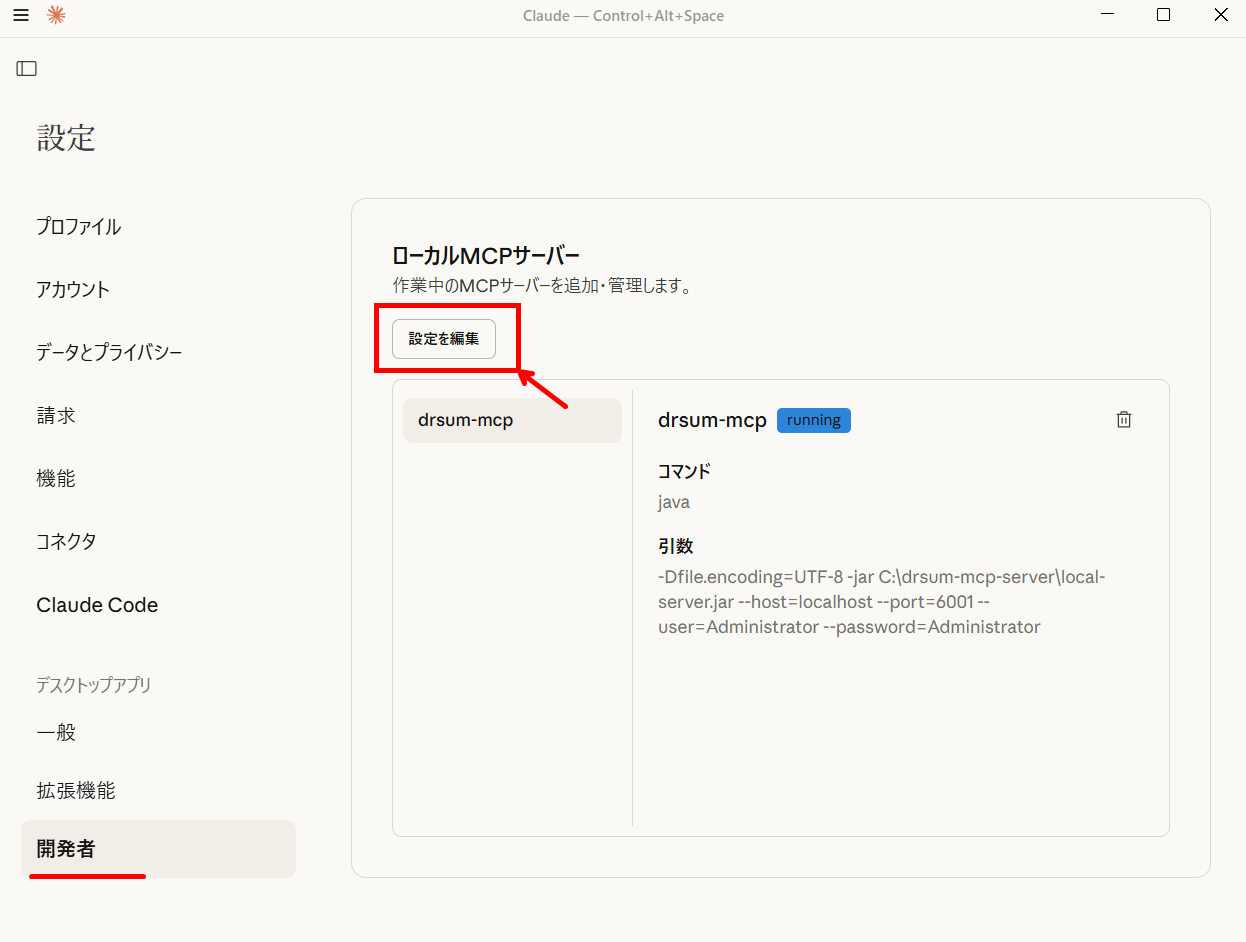Image resolution: width=1246 pixels, height=942 pixels.
Task: Minimize the Claude window
Action: [x=1107, y=15]
